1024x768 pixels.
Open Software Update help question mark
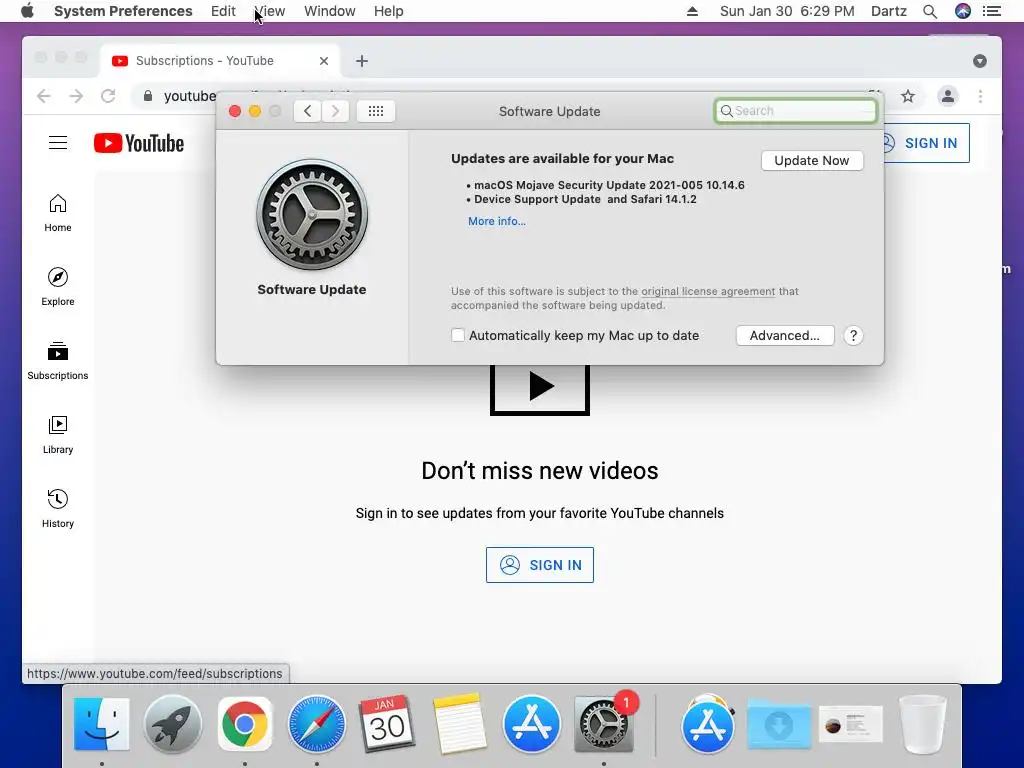coord(853,336)
